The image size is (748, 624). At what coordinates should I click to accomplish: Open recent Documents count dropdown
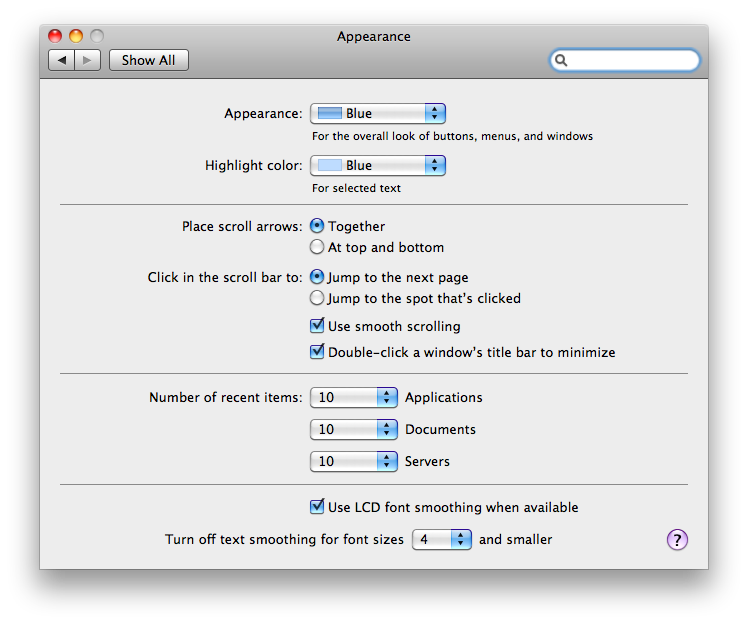pyautogui.click(x=354, y=430)
